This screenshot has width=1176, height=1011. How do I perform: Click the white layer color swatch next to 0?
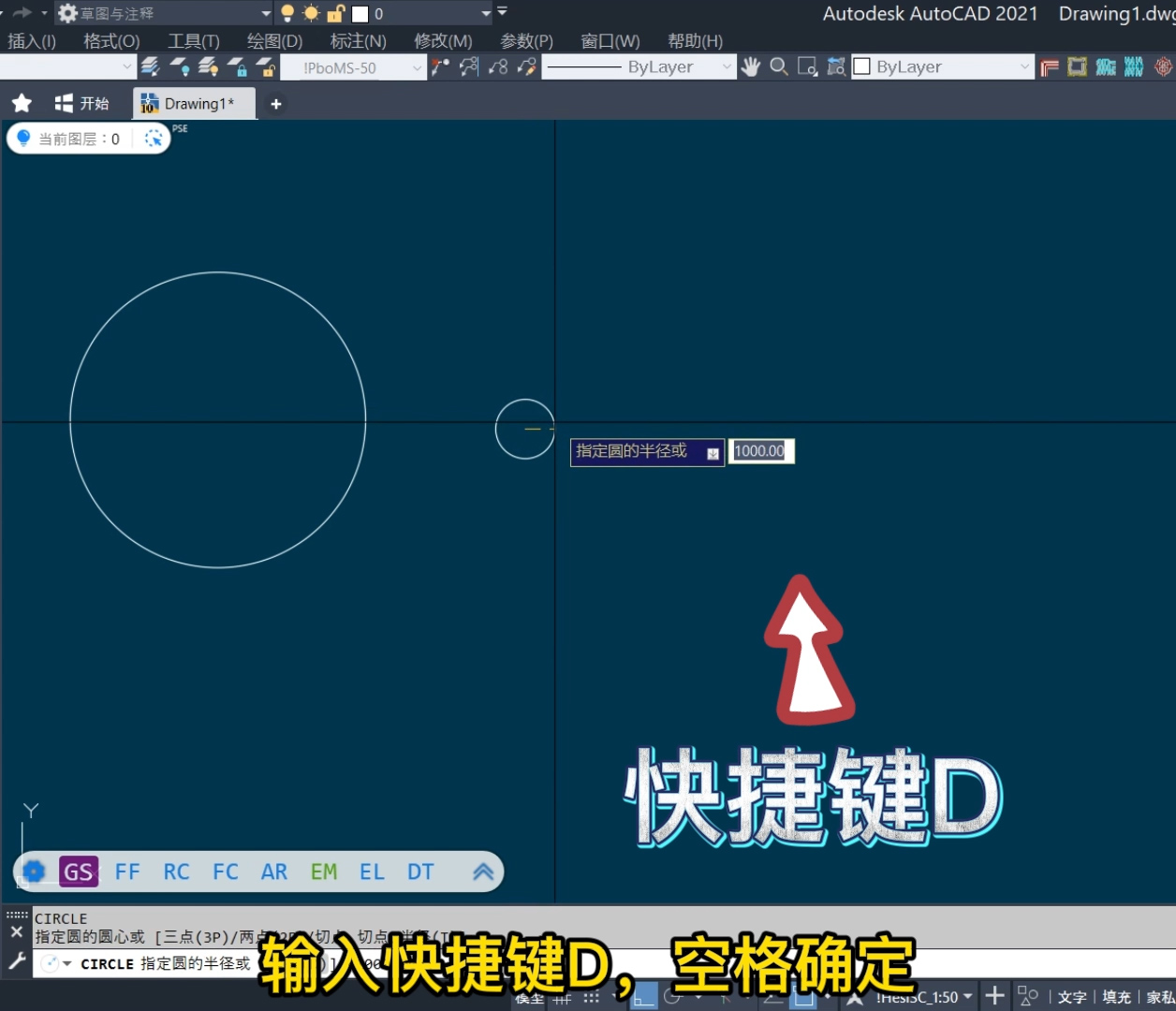tap(360, 14)
